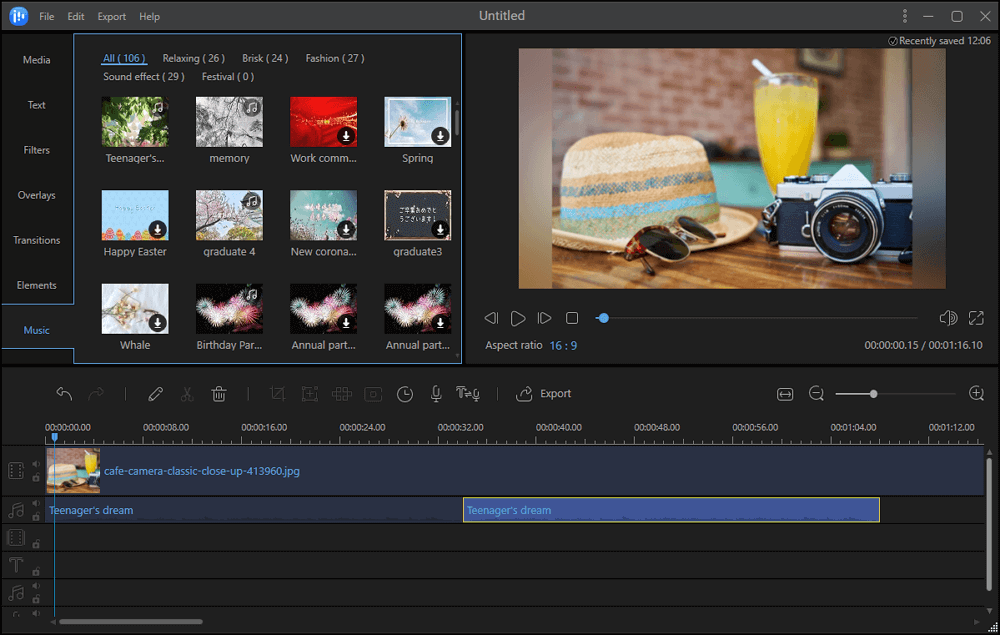Open the Crop tool
1000x635 pixels.
[277, 394]
